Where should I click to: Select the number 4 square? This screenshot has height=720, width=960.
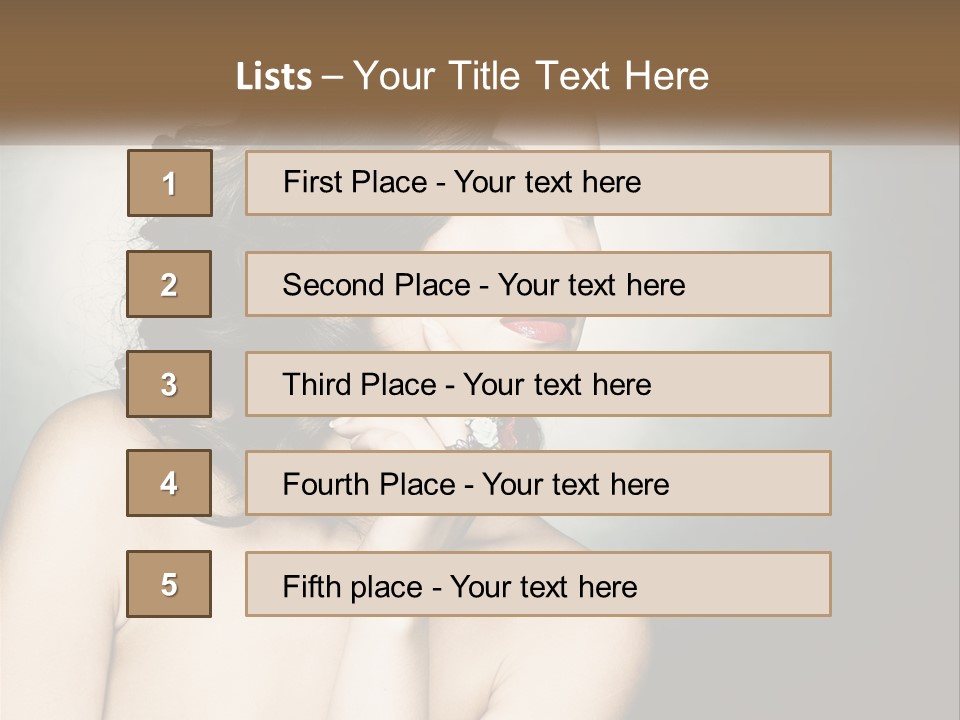pos(169,483)
